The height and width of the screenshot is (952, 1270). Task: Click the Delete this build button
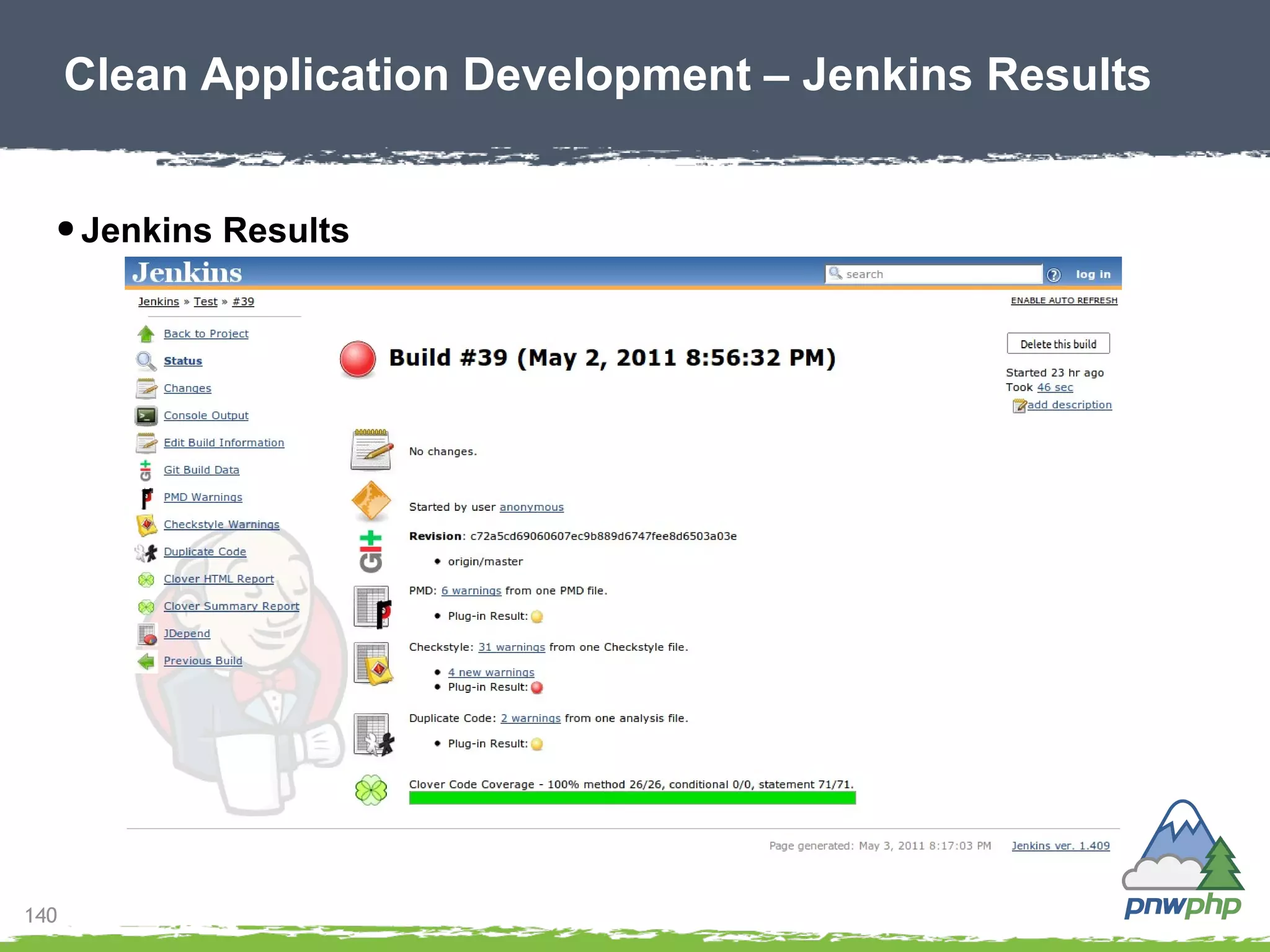1059,344
